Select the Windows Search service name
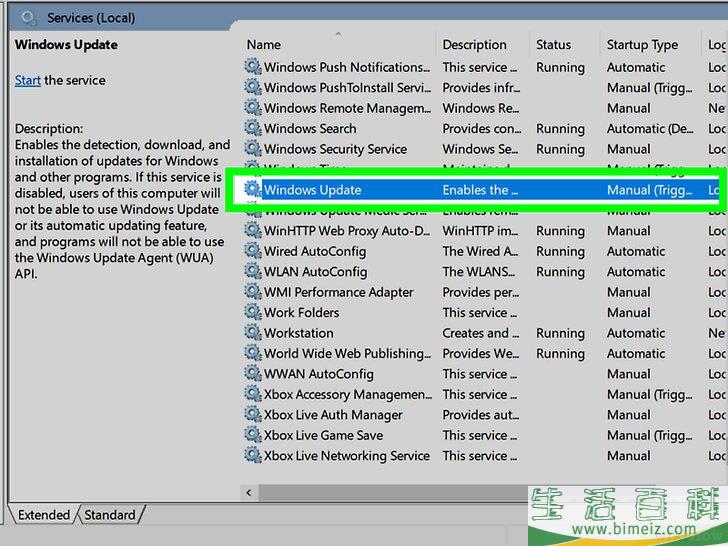The width and height of the screenshot is (728, 546). 310,129
